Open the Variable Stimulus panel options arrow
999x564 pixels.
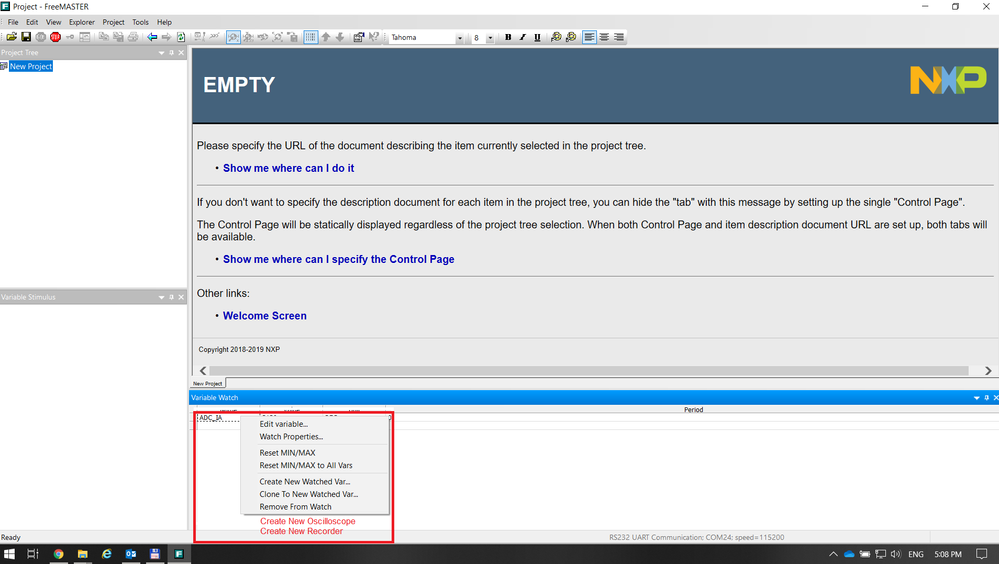161,297
